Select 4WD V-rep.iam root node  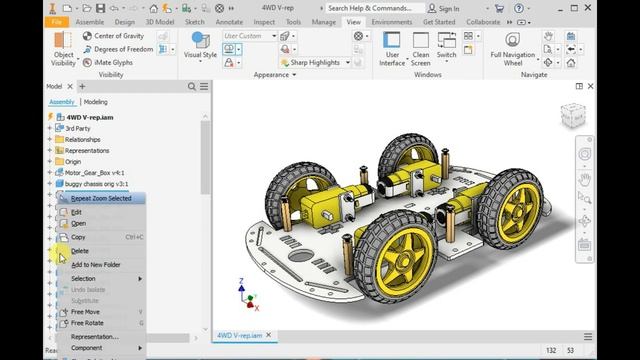(x=90, y=117)
